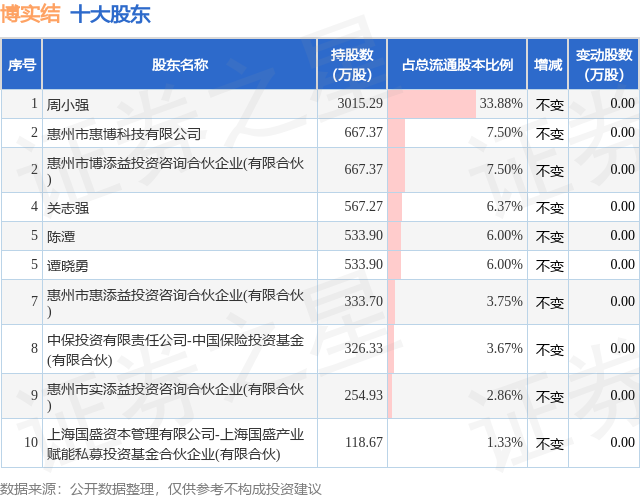The image size is (640, 498).
Task: Click rank number 4
Action: click(x=34, y=206)
